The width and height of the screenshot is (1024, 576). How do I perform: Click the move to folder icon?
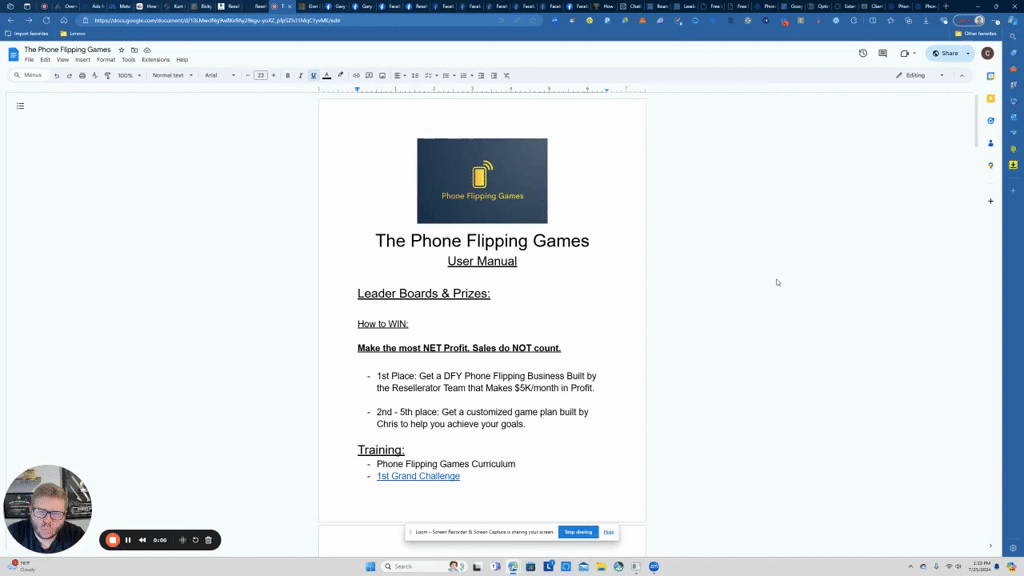click(x=134, y=50)
